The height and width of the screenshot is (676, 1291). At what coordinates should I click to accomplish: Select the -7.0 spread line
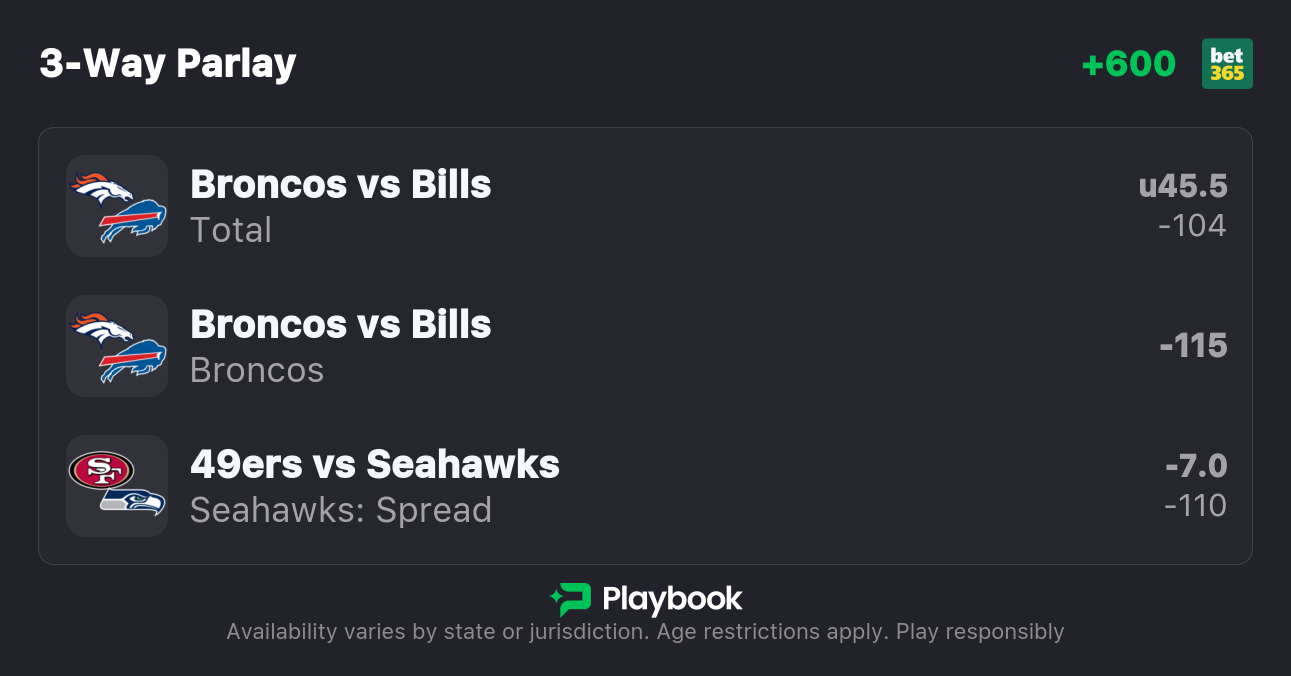(1196, 466)
